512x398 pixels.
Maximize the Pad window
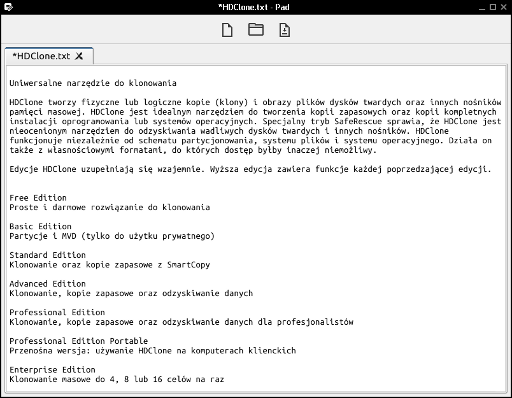coord(493,7)
